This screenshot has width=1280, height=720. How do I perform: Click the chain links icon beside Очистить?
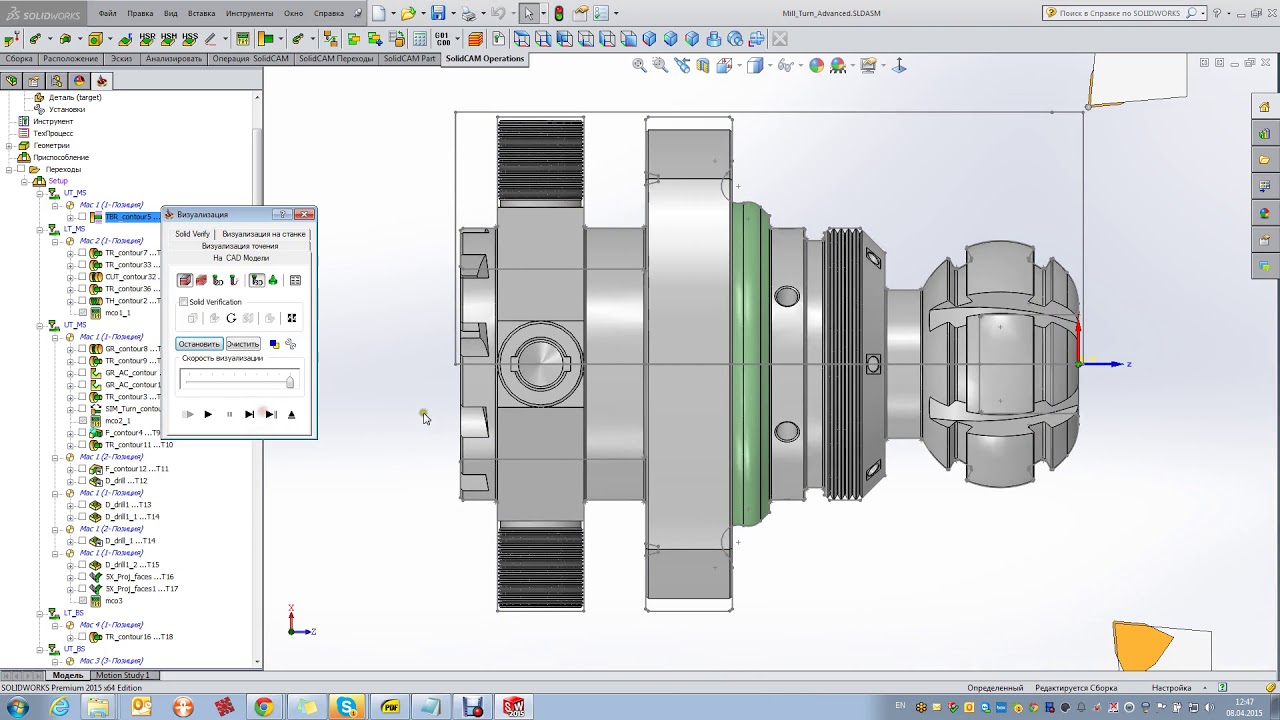pos(290,344)
